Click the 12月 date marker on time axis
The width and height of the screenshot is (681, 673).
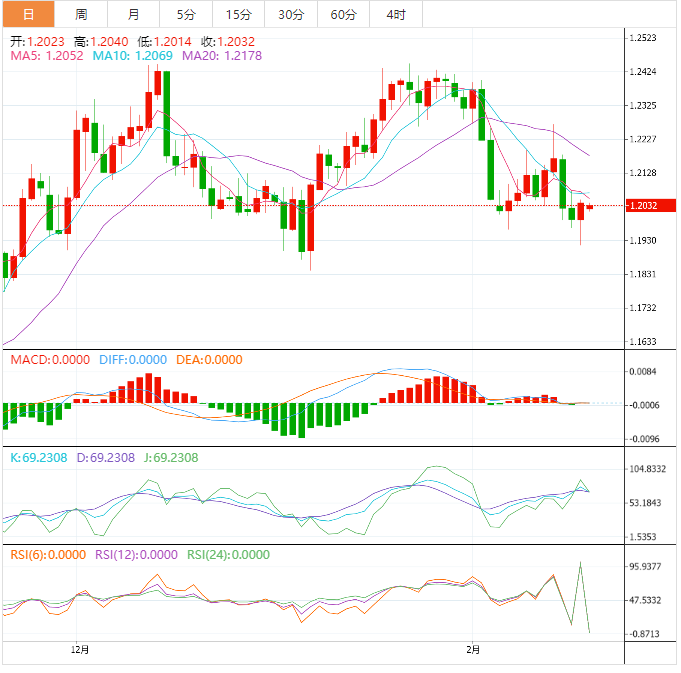click(x=80, y=650)
